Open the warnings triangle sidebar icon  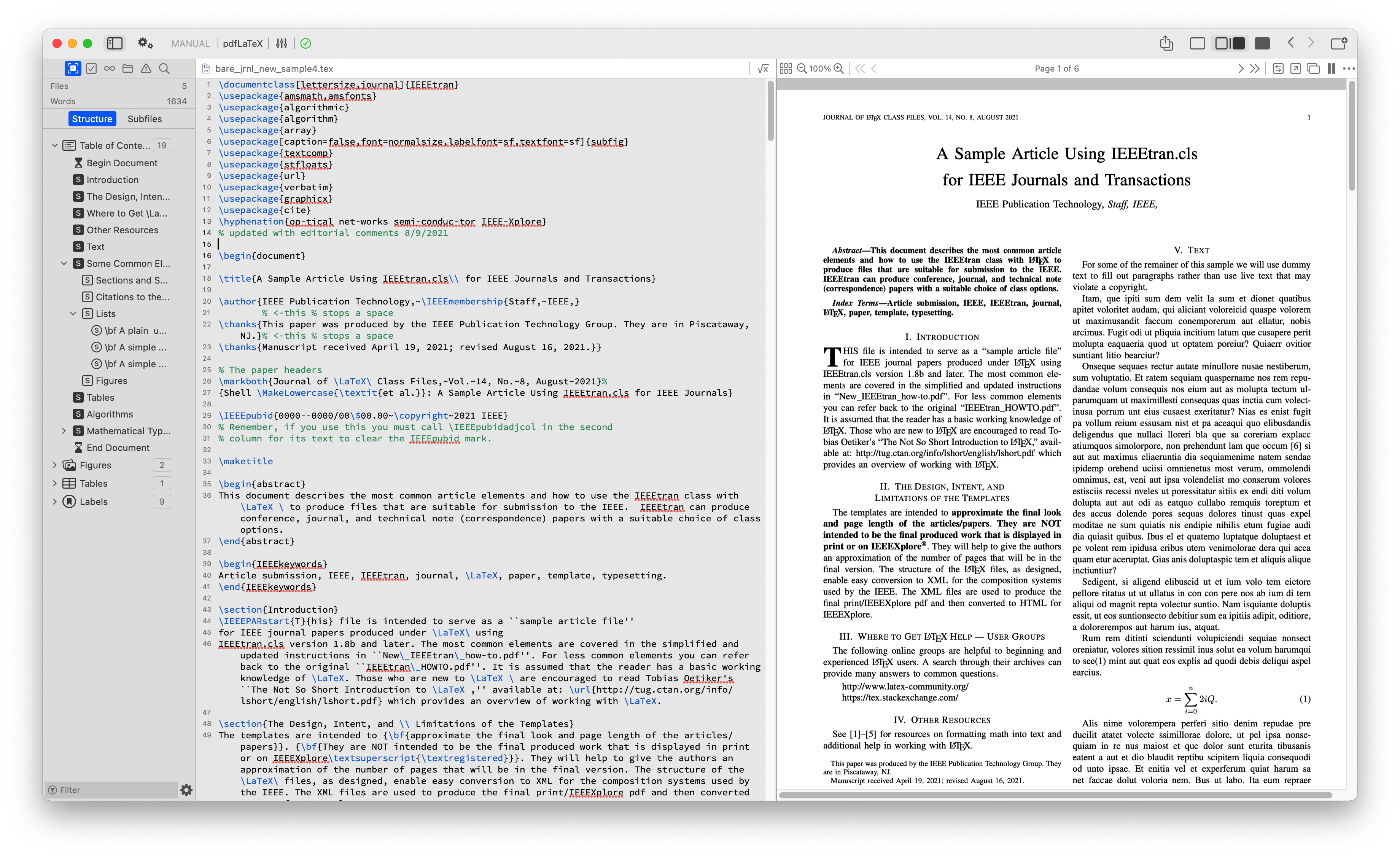(146, 68)
